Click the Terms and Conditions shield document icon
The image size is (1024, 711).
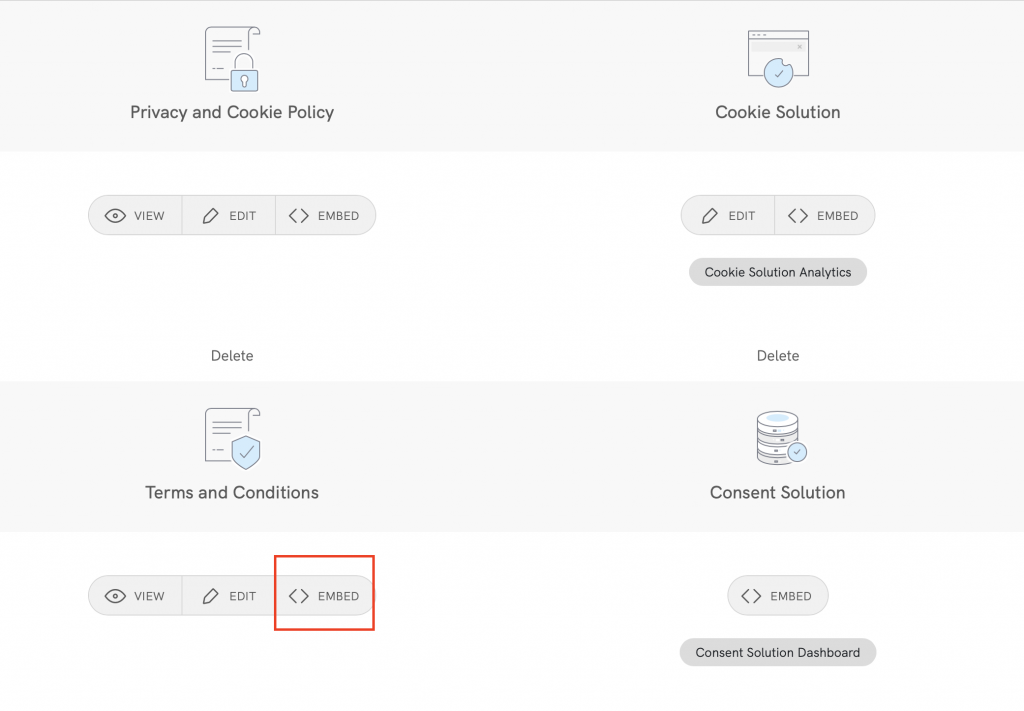[232, 438]
